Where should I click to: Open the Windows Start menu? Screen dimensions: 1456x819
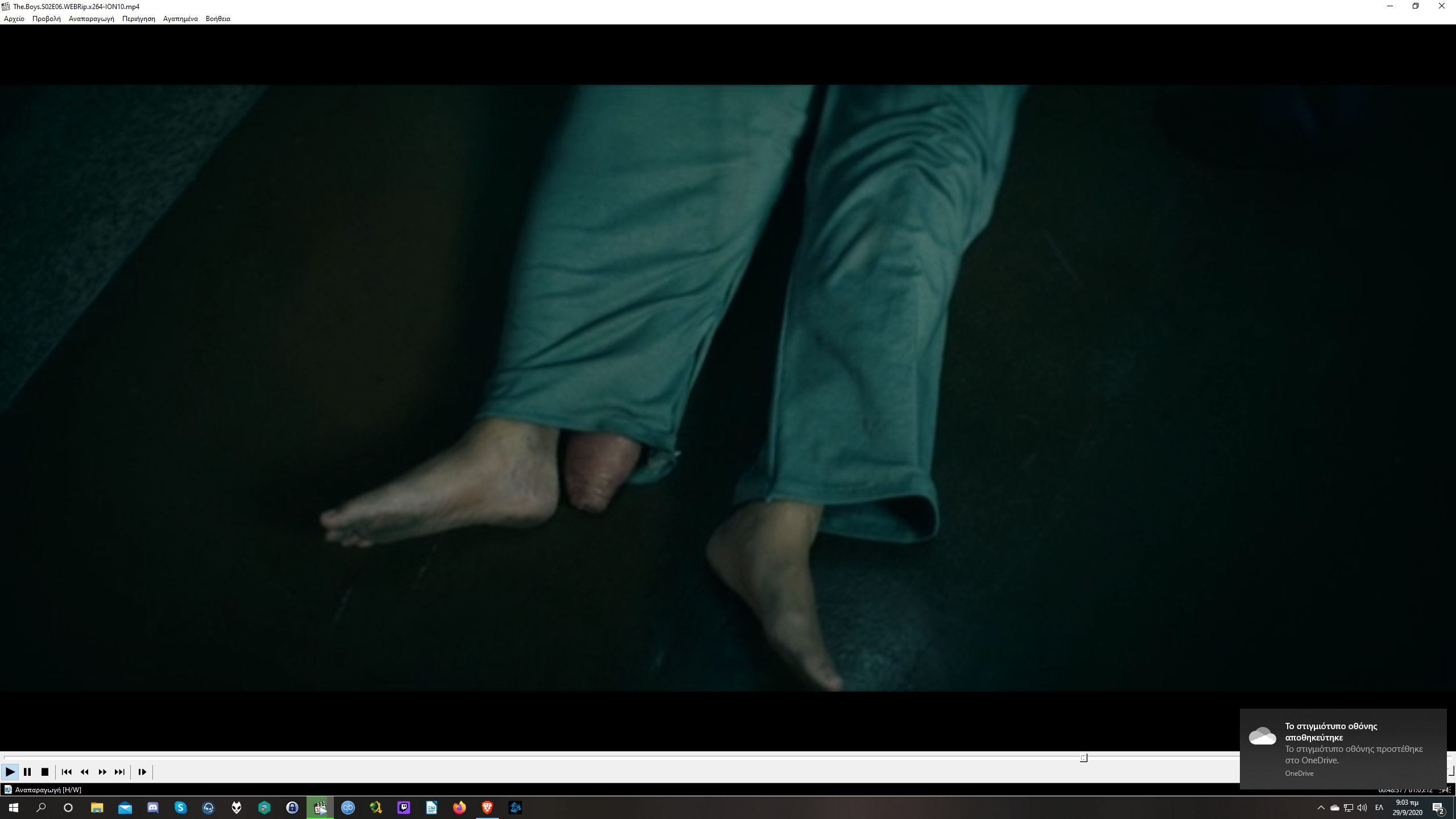pos(14,808)
